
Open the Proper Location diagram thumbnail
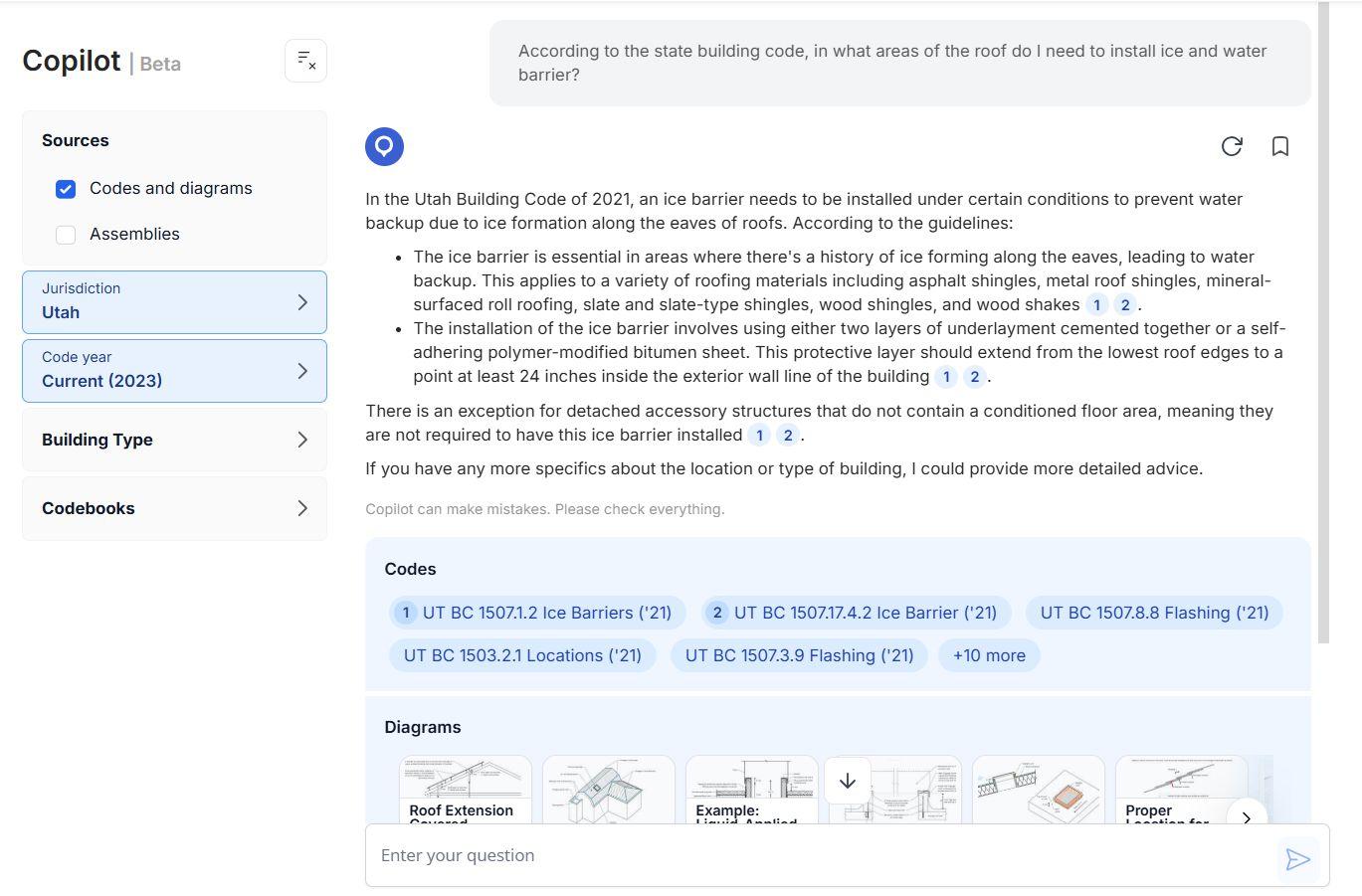[1182, 790]
